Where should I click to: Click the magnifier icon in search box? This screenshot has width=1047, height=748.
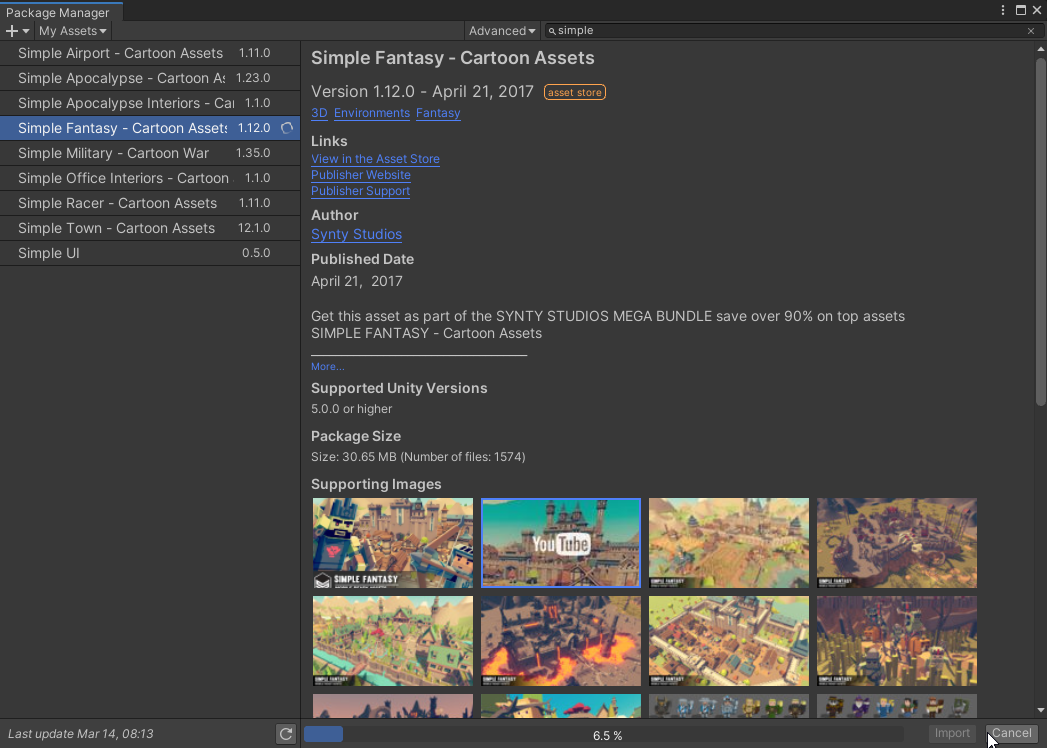tap(552, 31)
